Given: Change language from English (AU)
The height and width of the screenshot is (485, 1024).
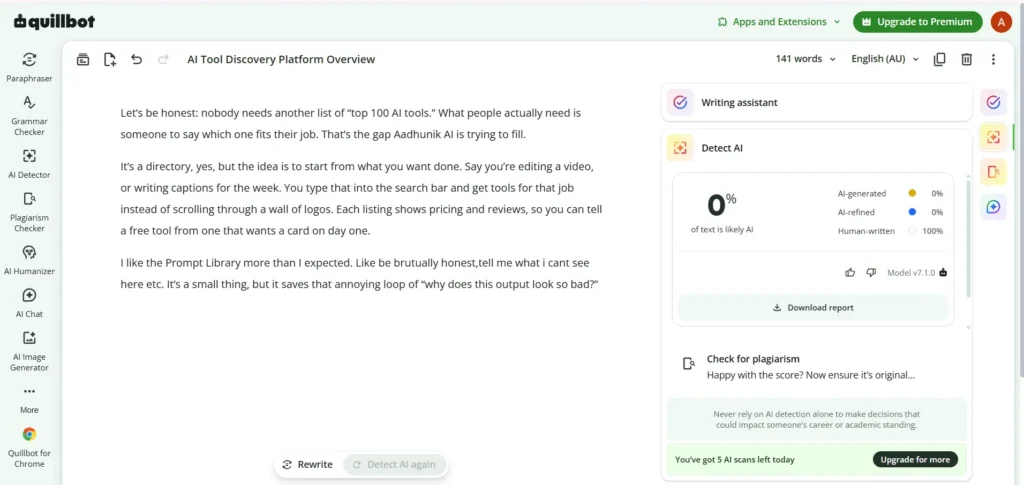Looking at the screenshot, I should (885, 59).
